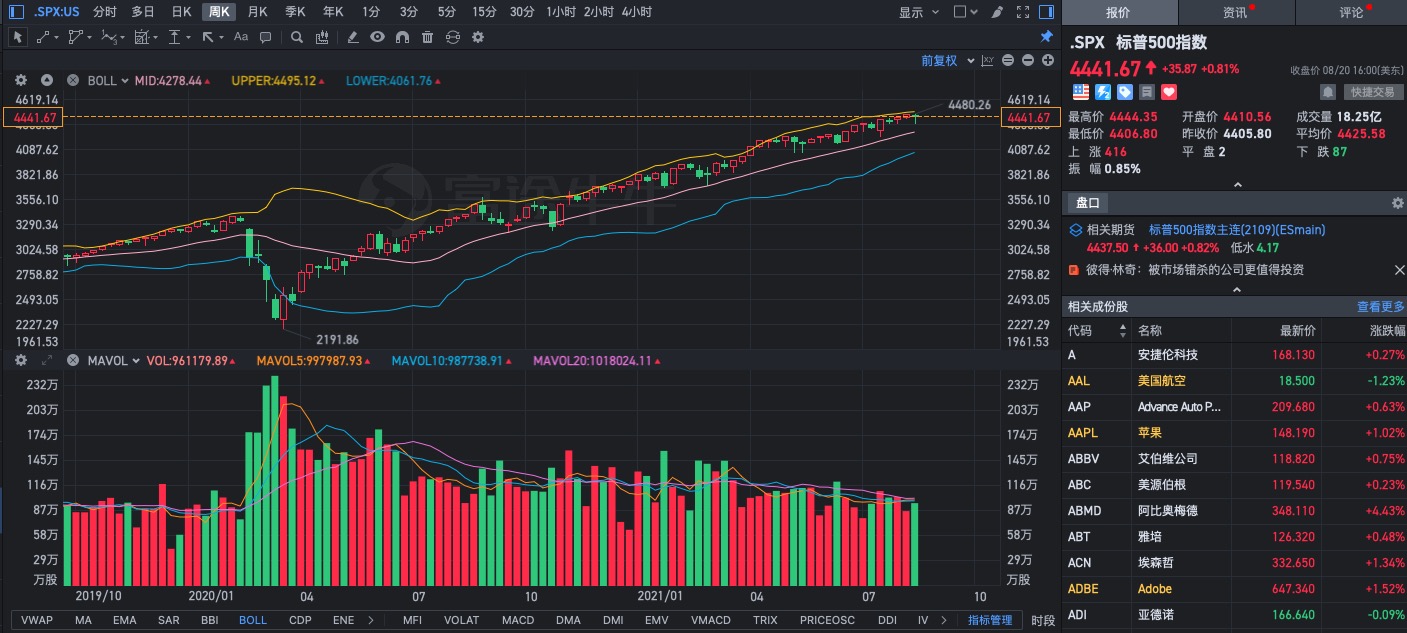Select the magnet snap drawing tool

[x=402, y=37]
